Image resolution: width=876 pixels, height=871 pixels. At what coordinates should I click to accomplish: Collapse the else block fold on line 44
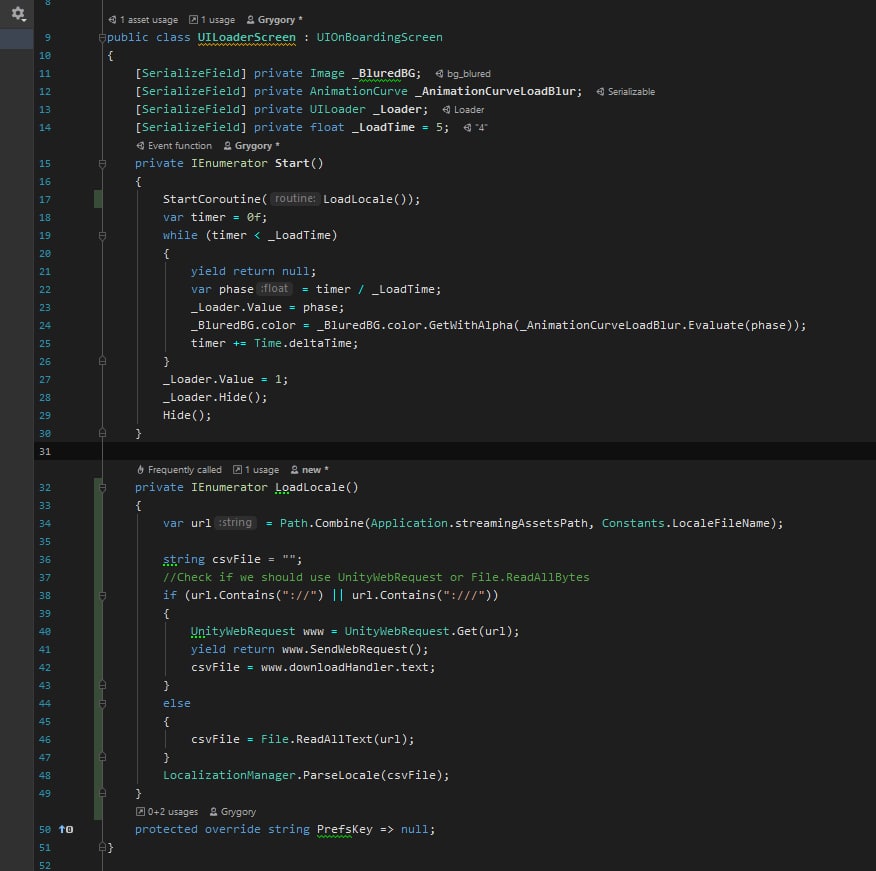click(x=102, y=703)
